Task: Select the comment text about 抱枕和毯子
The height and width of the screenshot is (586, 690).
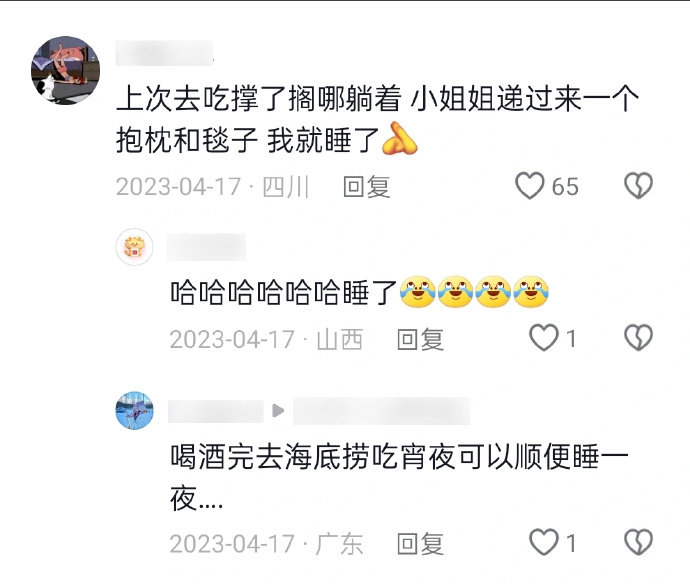Action: click(x=377, y=119)
